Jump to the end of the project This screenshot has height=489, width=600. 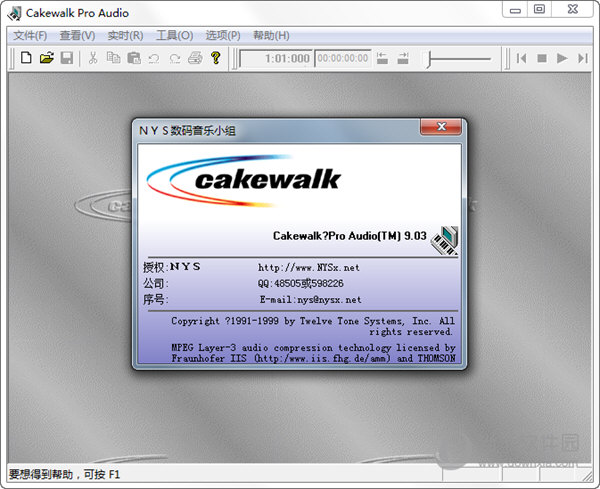tap(583, 58)
